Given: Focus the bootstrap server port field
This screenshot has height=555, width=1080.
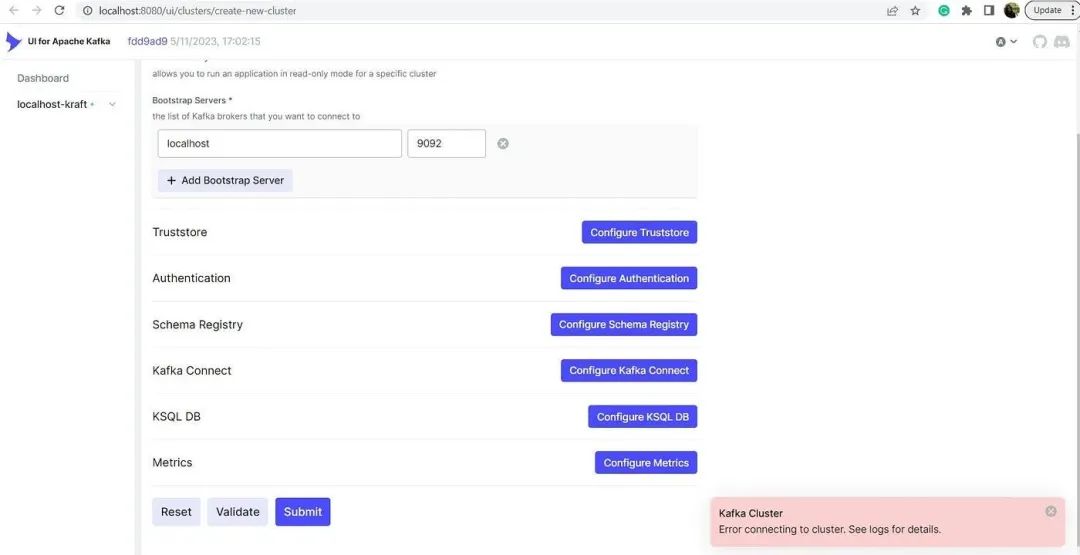Looking at the screenshot, I should click(446, 143).
